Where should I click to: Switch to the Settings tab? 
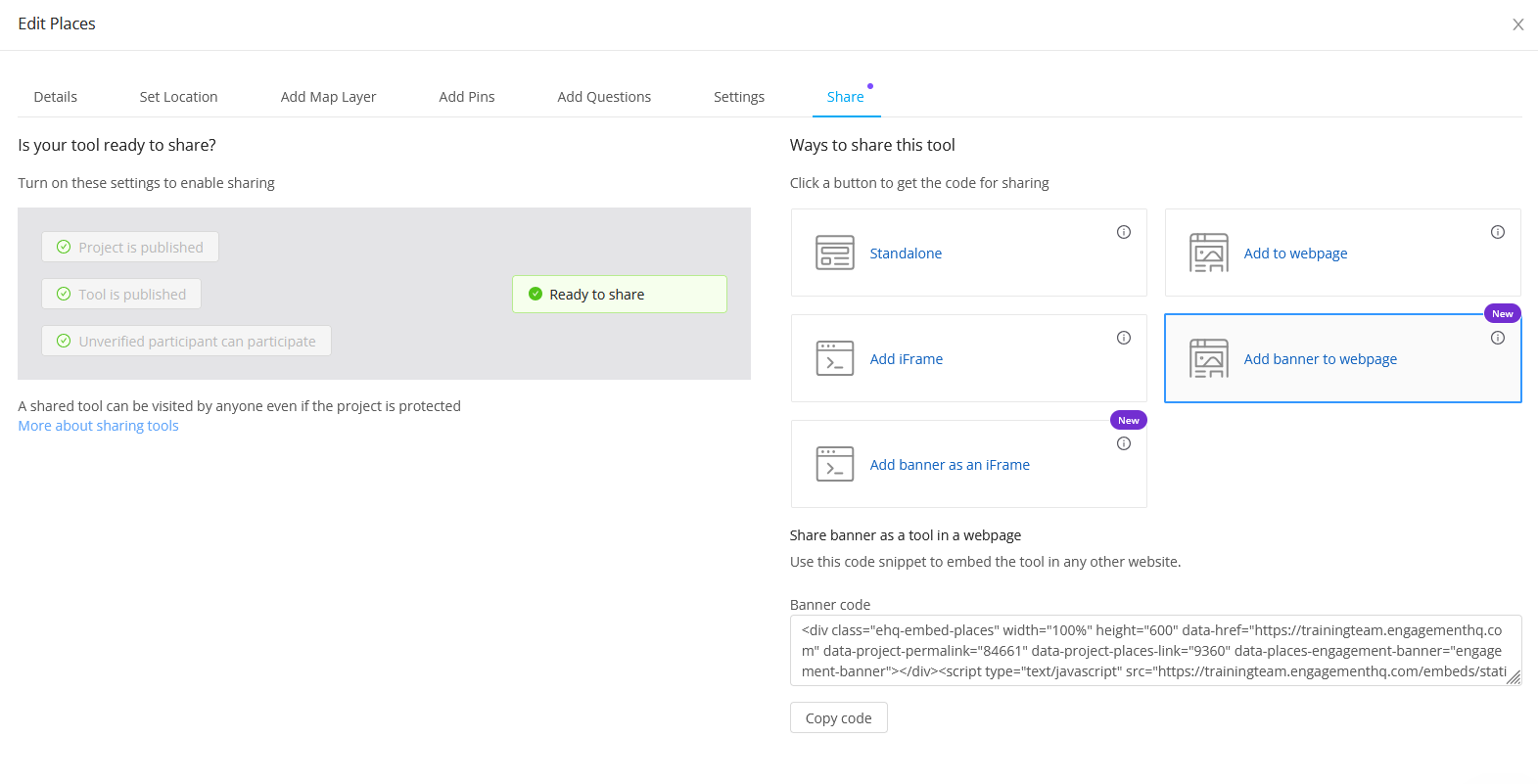739,97
